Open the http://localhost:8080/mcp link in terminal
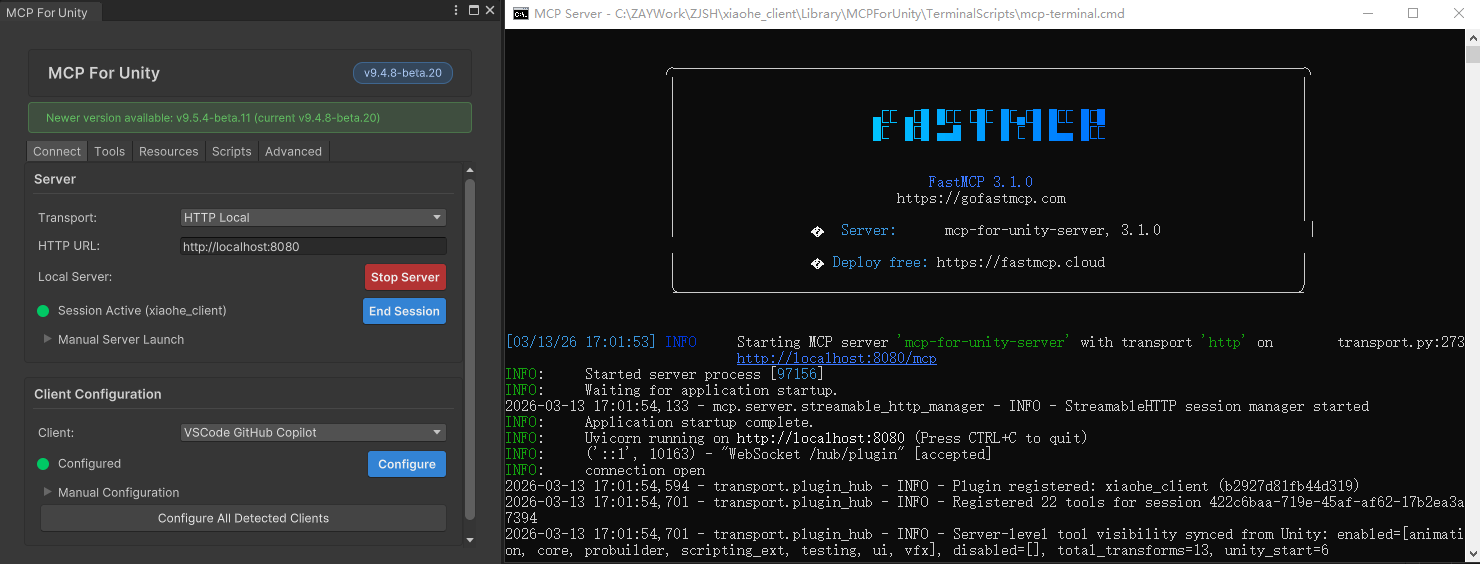The width and height of the screenshot is (1480, 564). [x=836, y=358]
